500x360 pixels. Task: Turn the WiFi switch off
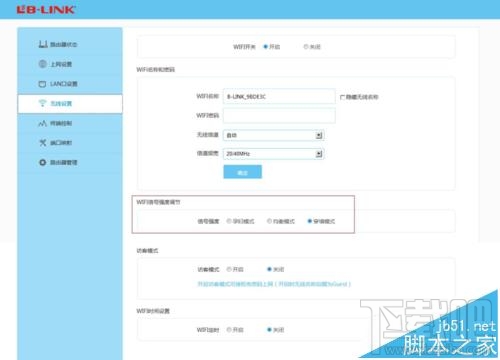click(x=306, y=47)
